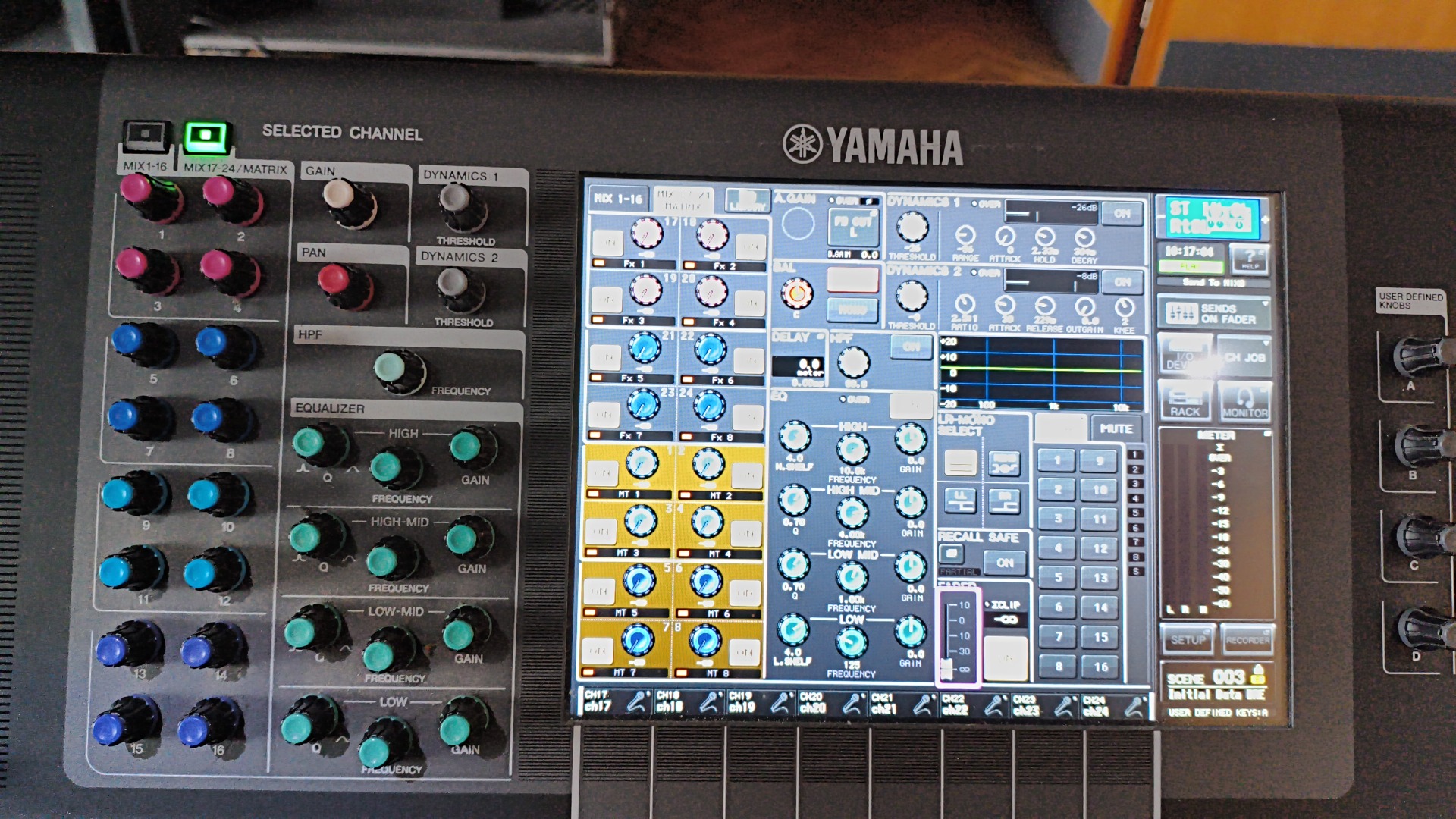Open the Library button at top
This screenshot has height=819, width=1456.
(x=747, y=200)
